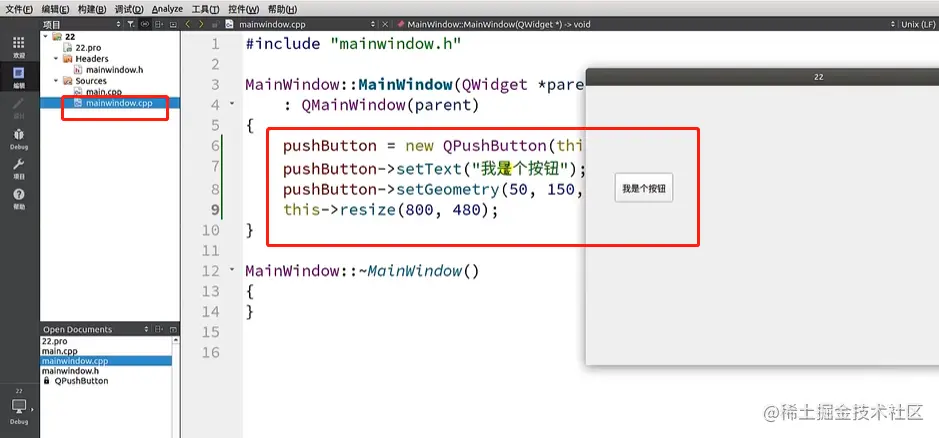Open mainwindow.cpp in Open Documents list
The width and height of the screenshot is (939, 438).
coord(106,361)
